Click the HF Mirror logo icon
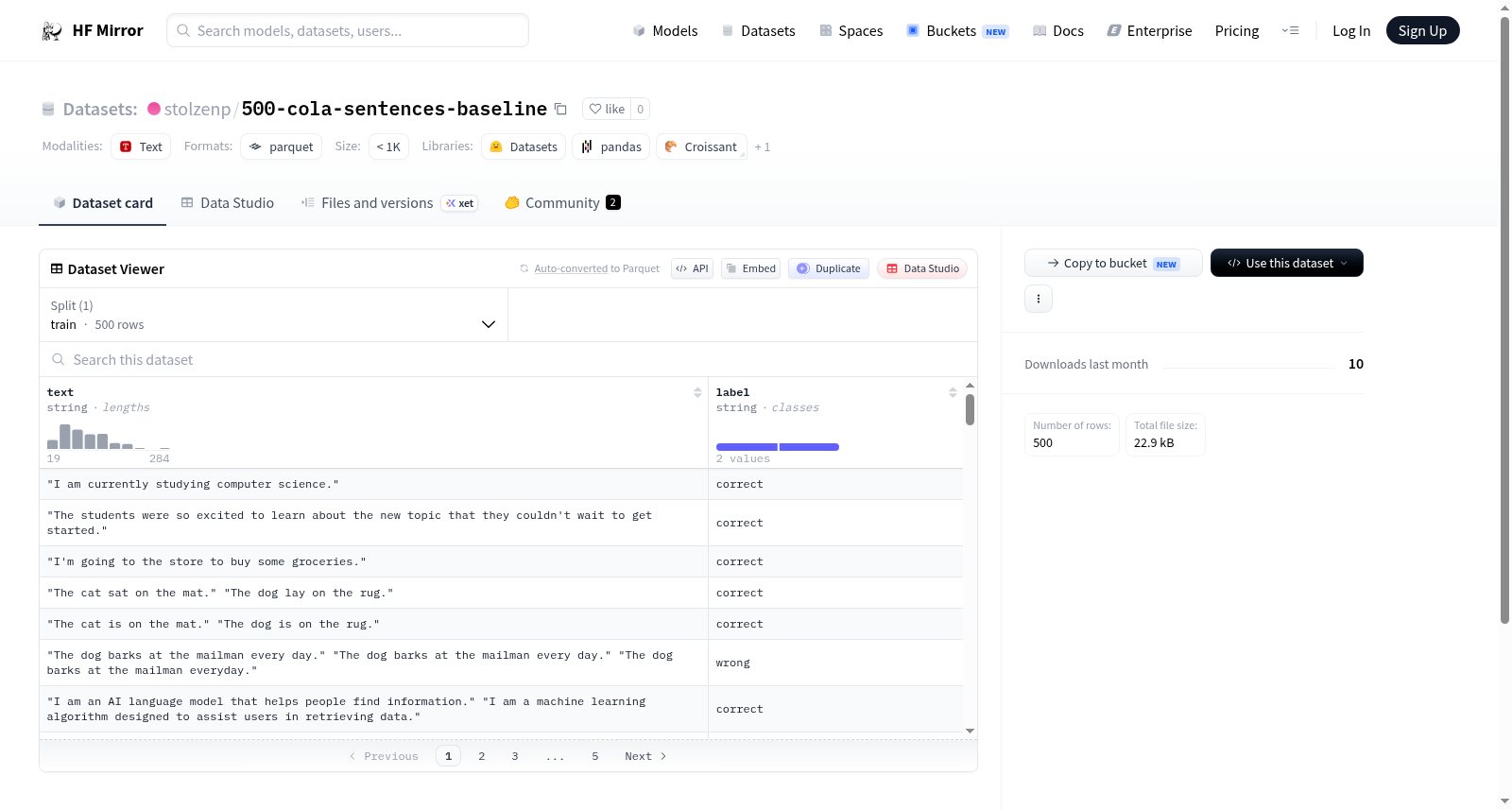Viewport: 1512px width, 810px height. pyautogui.click(x=52, y=31)
